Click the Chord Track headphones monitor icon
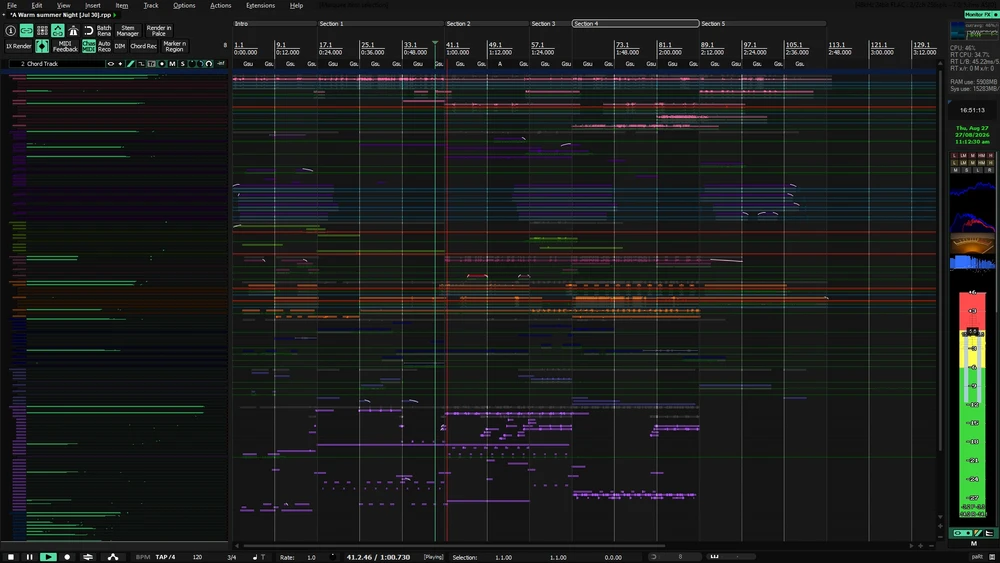 coord(209,64)
